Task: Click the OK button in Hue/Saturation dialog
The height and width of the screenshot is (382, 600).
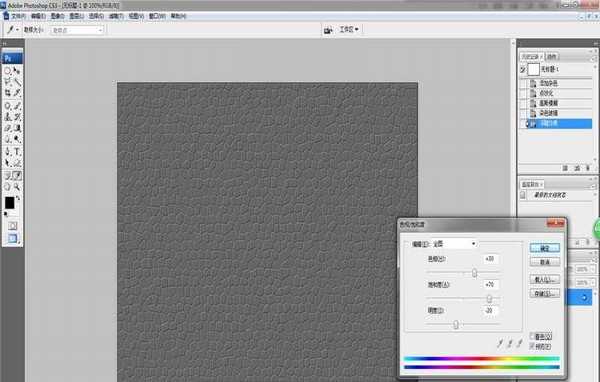Action: click(x=545, y=248)
